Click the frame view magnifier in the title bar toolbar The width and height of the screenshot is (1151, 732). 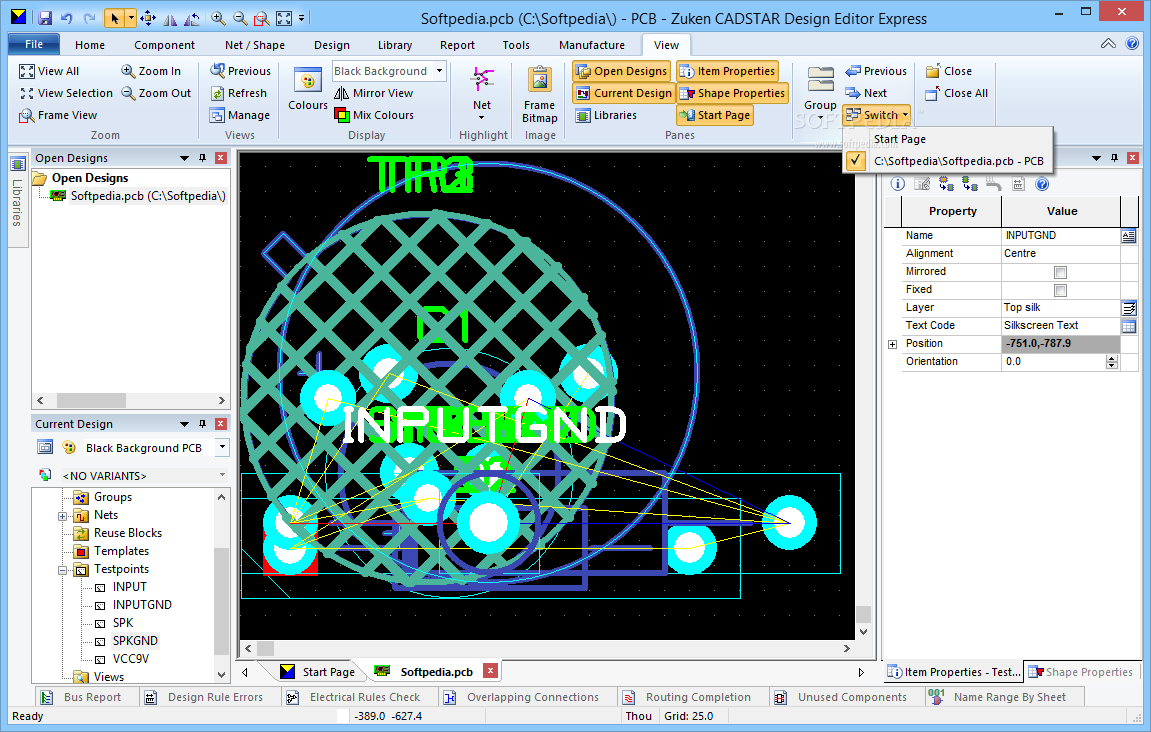pos(261,18)
